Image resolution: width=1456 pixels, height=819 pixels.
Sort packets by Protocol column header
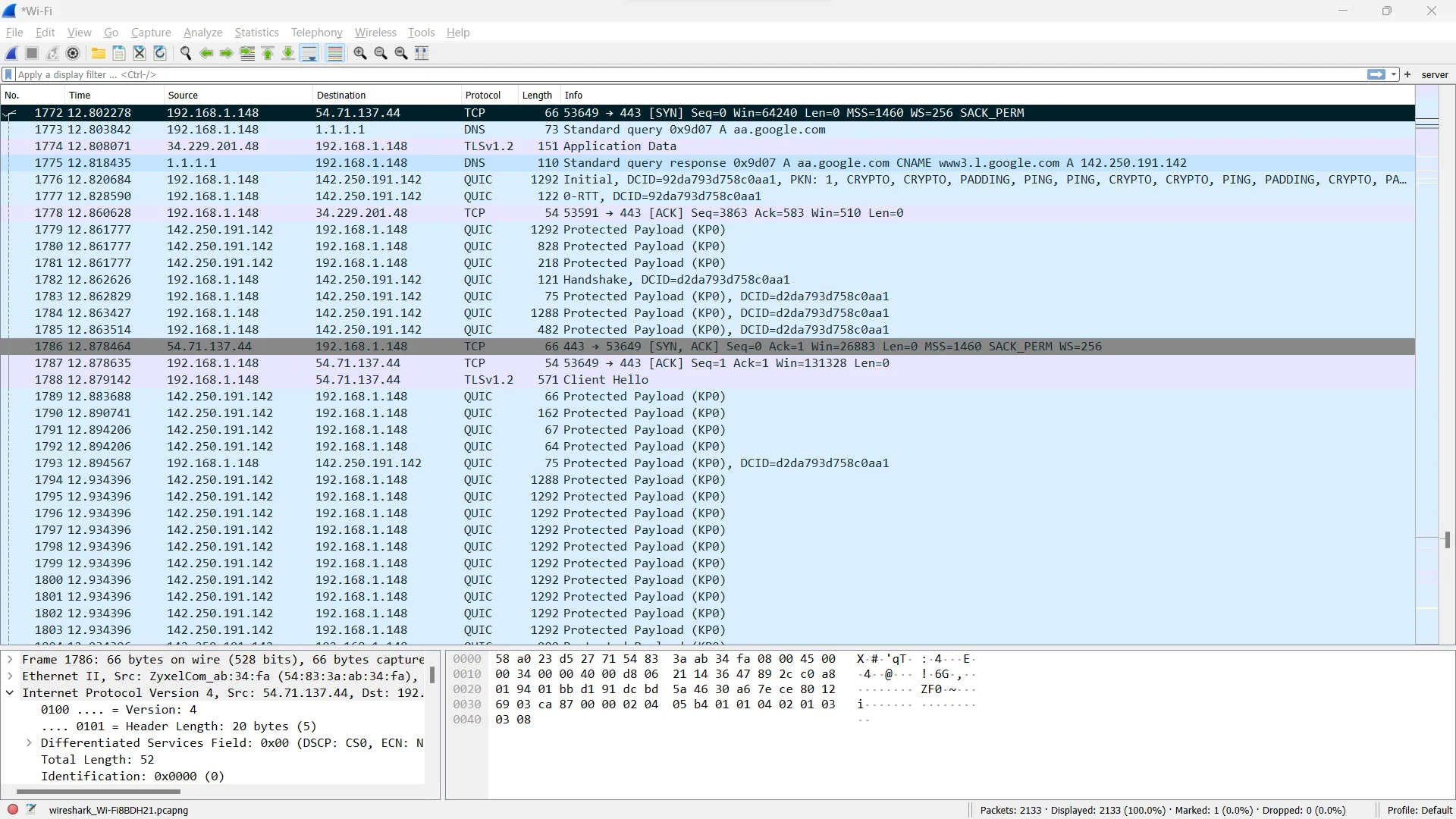click(x=489, y=96)
